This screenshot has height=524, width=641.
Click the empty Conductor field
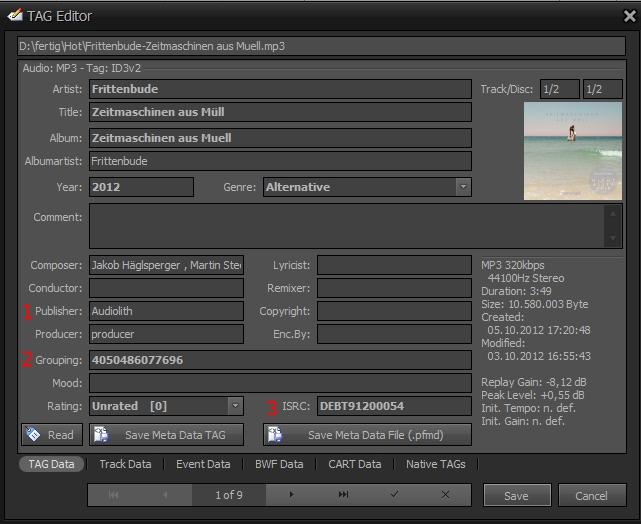[166, 288]
